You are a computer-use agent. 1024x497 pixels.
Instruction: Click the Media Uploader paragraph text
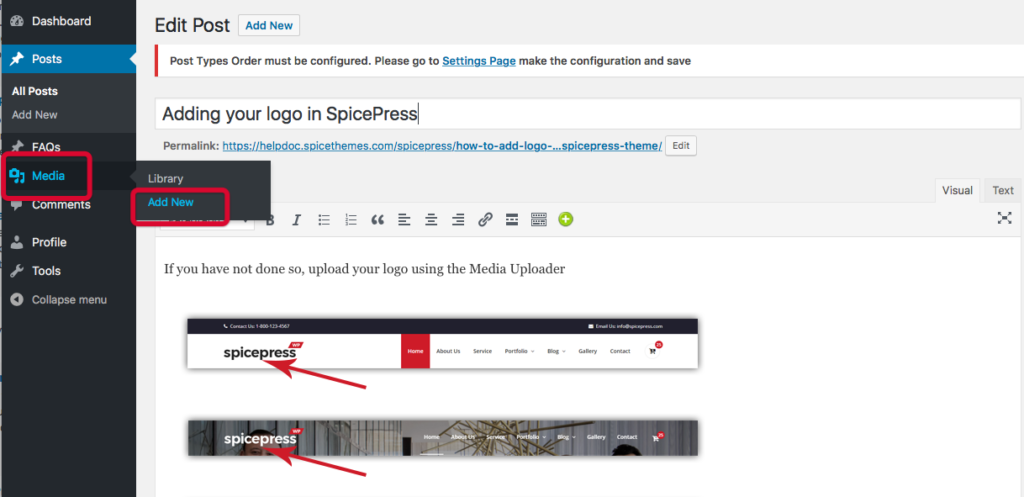point(364,269)
